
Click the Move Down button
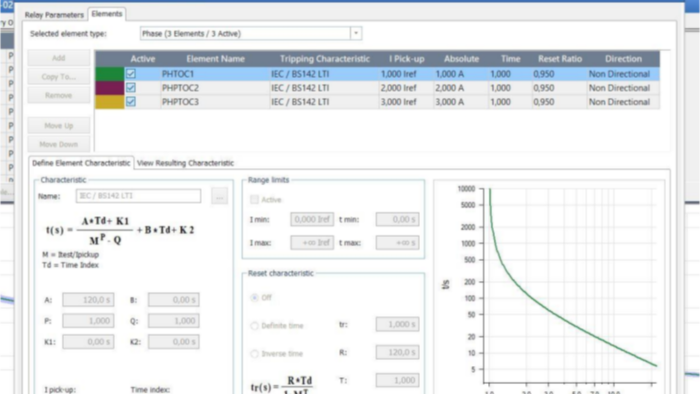58,144
